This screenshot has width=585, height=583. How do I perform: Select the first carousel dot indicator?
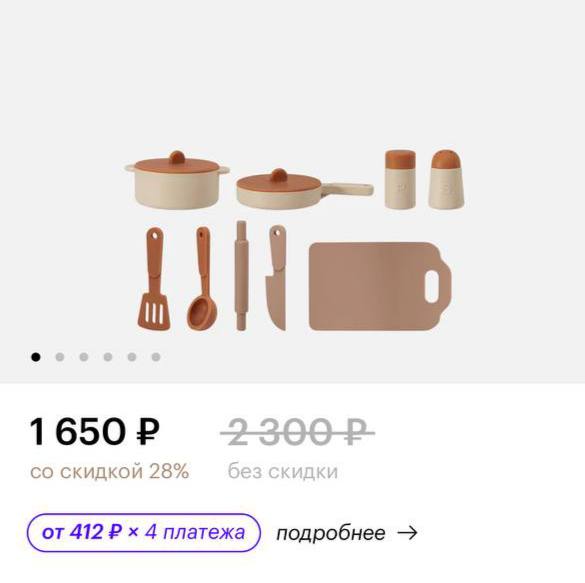point(35,357)
